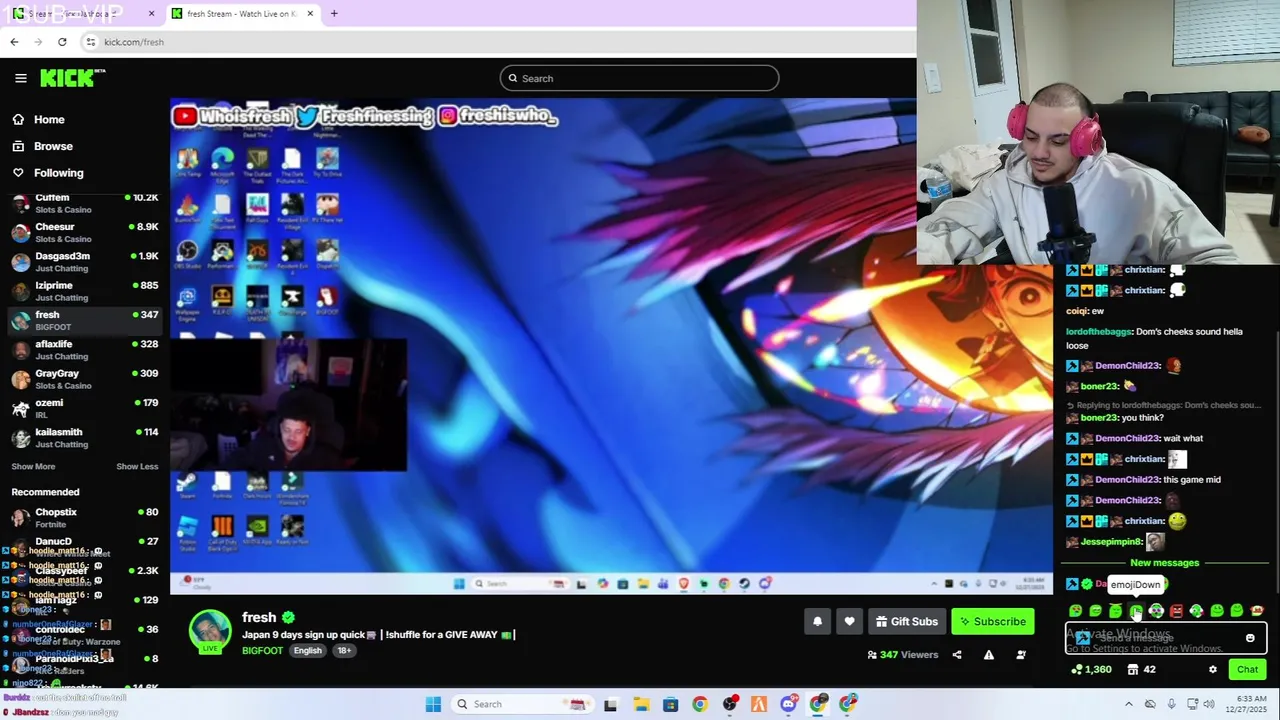Image resolution: width=1280 pixels, height=720 pixels.
Task: Open site information icon in address bar
Action: click(x=90, y=42)
